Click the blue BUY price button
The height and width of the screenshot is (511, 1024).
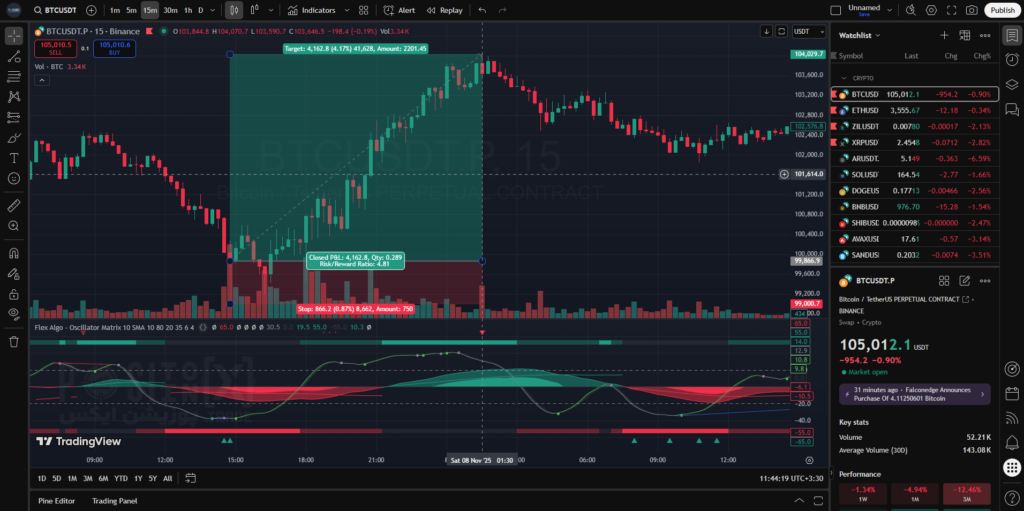click(115, 48)
